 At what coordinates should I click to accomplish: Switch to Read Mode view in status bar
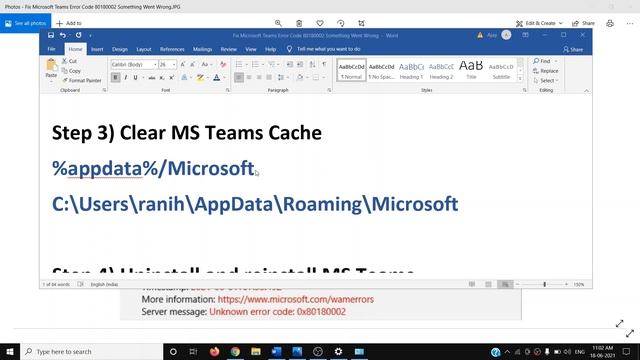472,284
